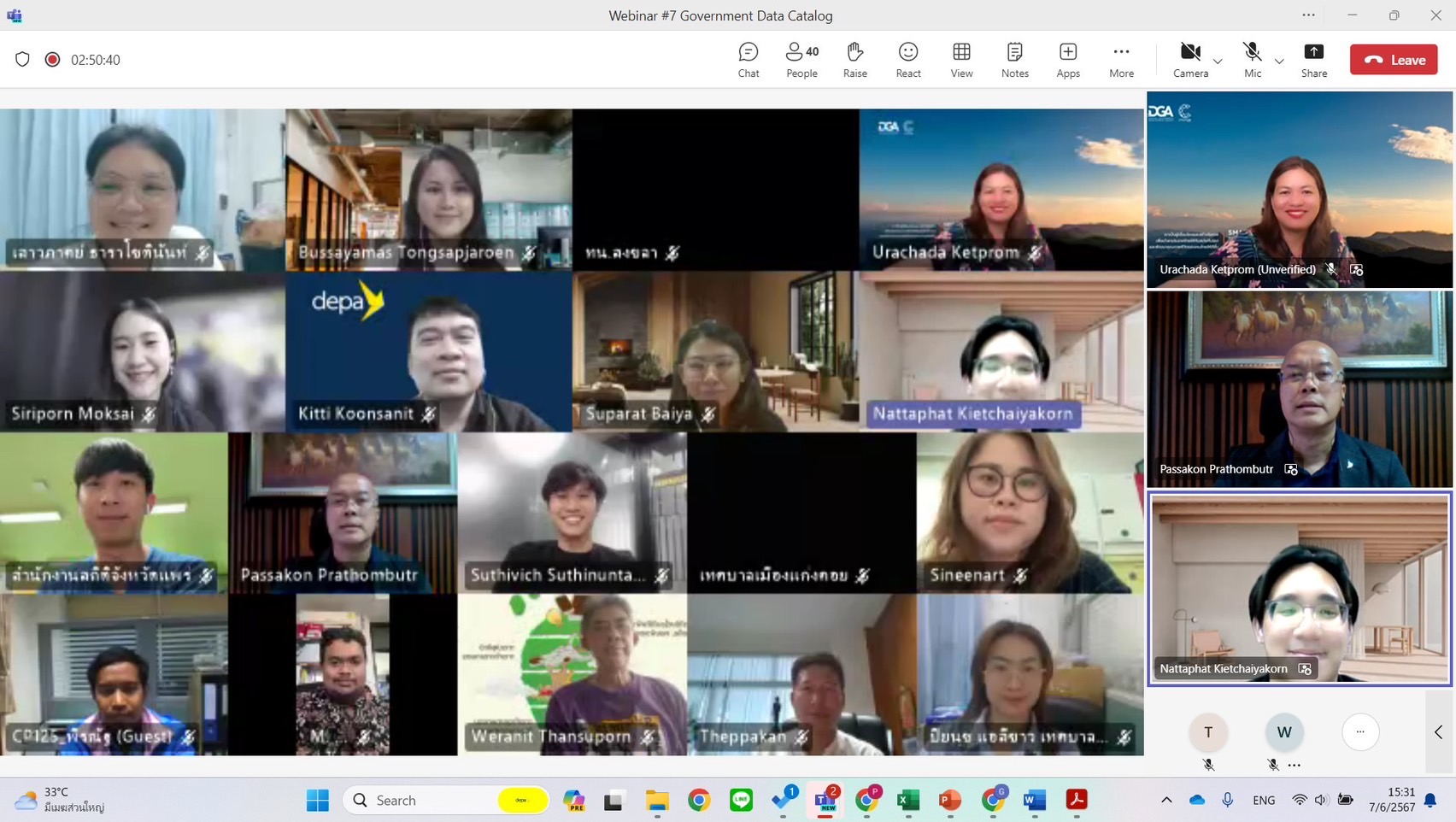Change the meeting View layout
This screenshot has height=822, width=1456.
click(961, 60)
